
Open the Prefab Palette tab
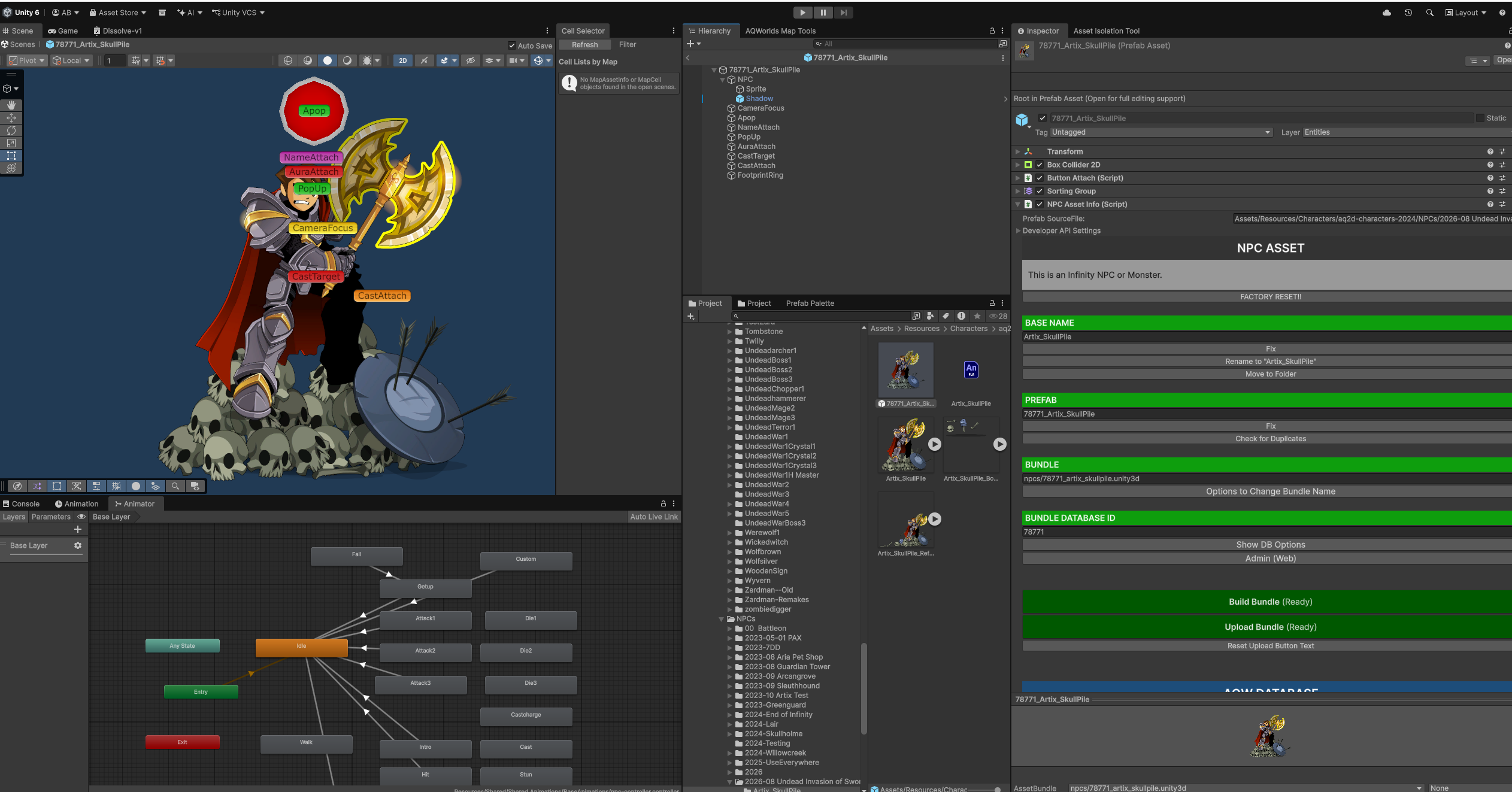810,304
